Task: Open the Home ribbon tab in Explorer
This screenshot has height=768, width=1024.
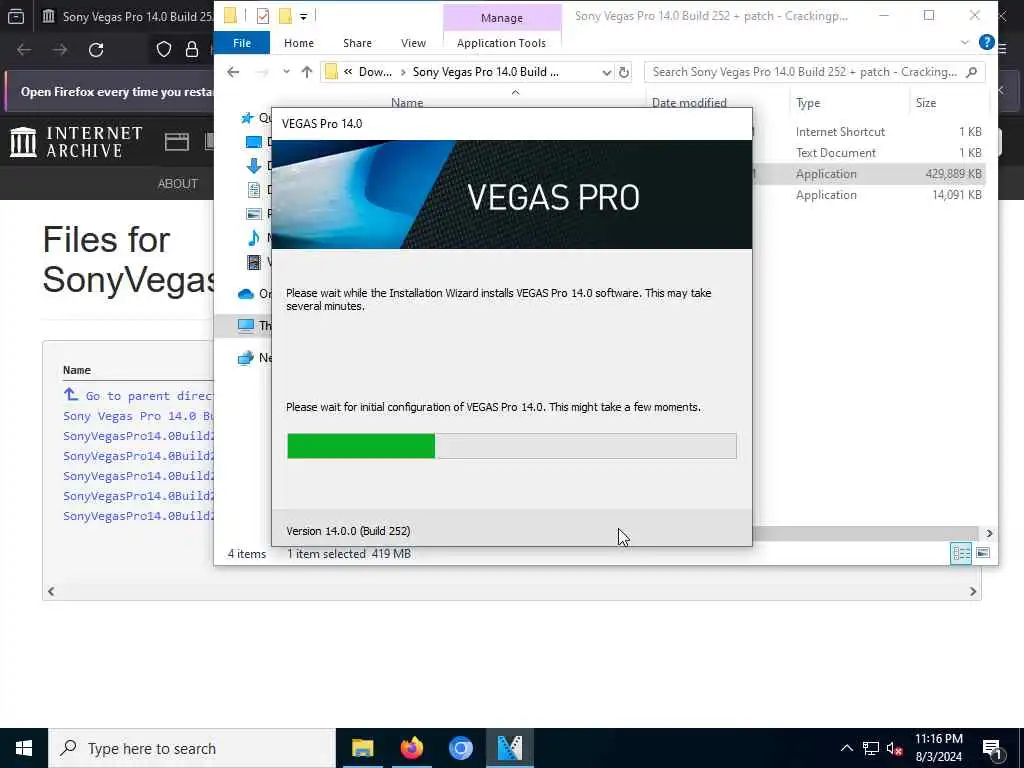Action: coord(298,42)
